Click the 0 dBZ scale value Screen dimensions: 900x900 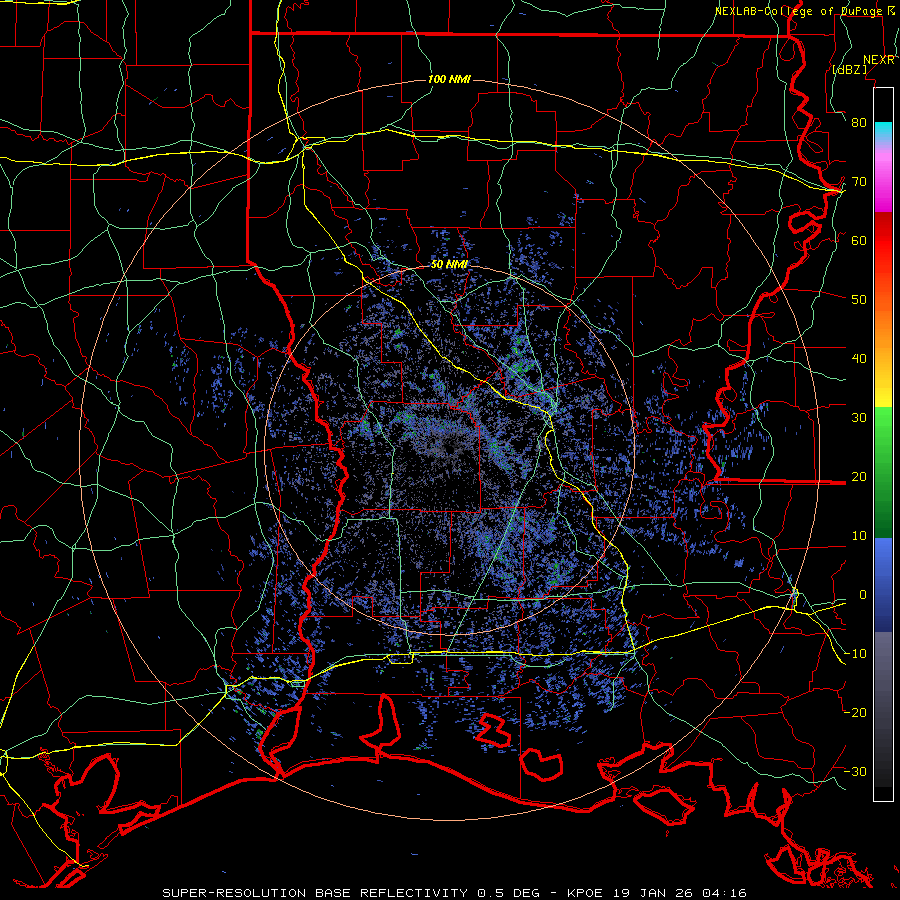click(863, 595)
